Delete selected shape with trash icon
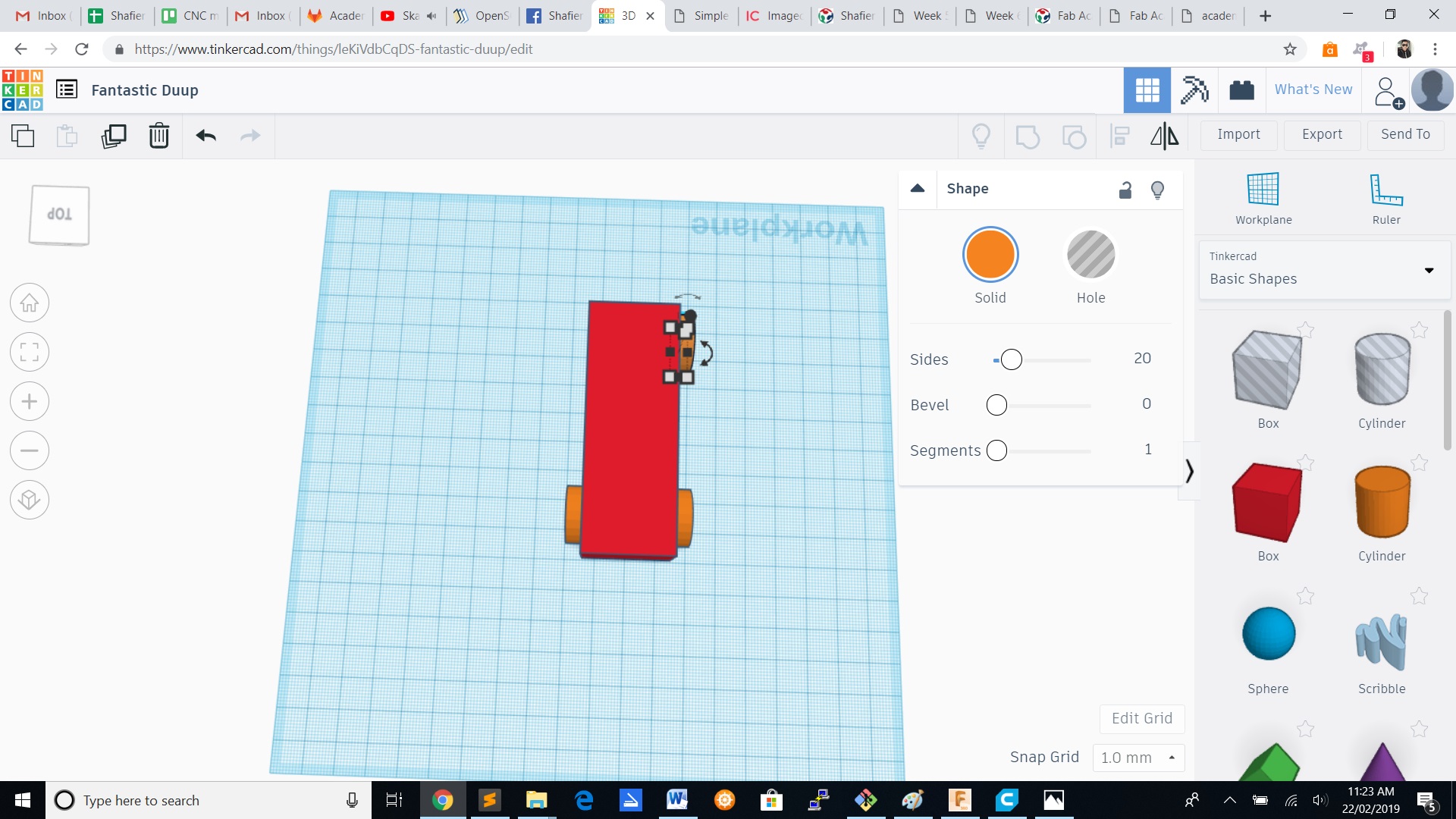Viewport: 1456px width, 819px height. click(x=158, y=136)
